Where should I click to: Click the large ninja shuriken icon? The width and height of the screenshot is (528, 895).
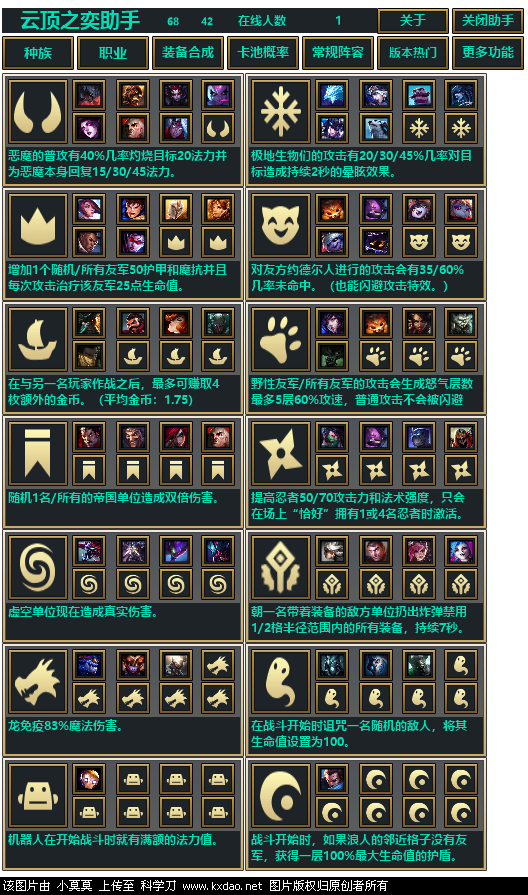(281, 454)
